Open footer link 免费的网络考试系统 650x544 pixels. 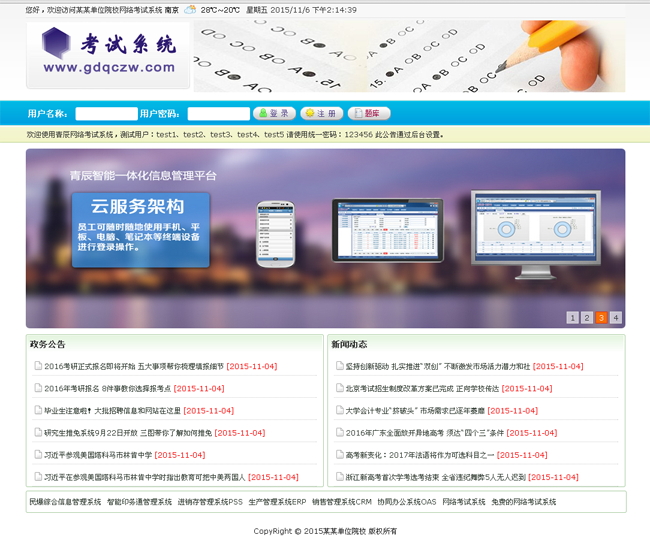point(524,502)
